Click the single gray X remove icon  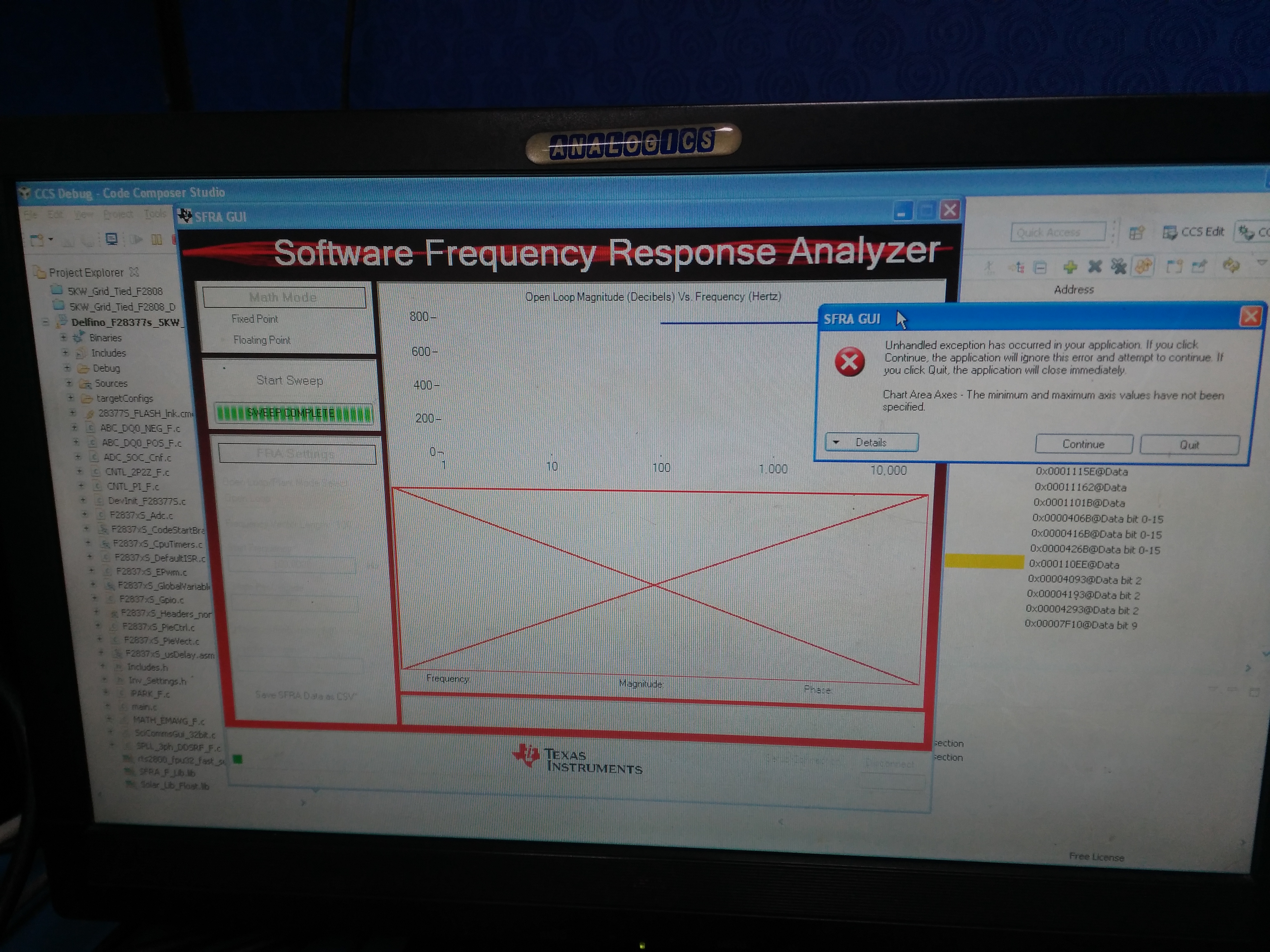[x=1095, y=266]
